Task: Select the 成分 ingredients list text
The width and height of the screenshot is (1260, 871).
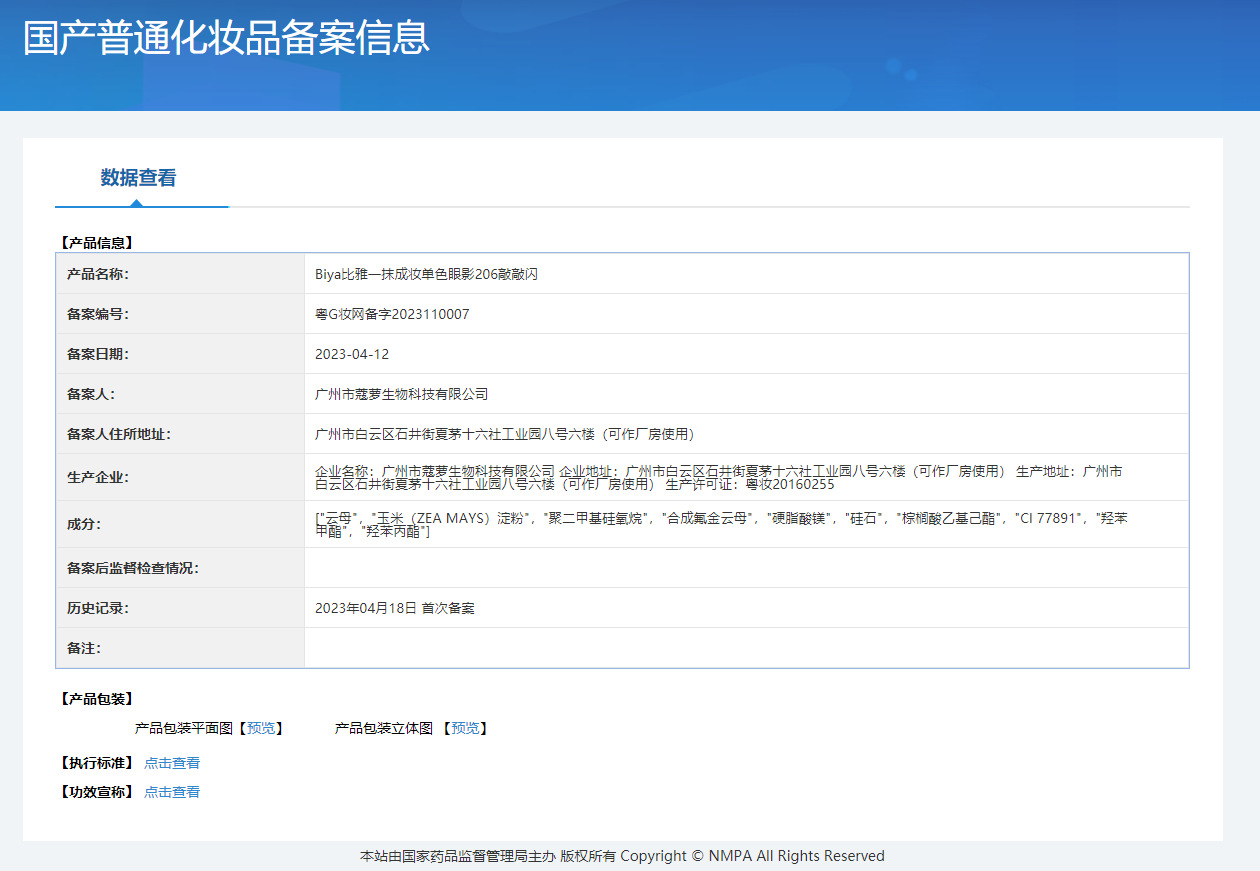Action: point(720,524)
